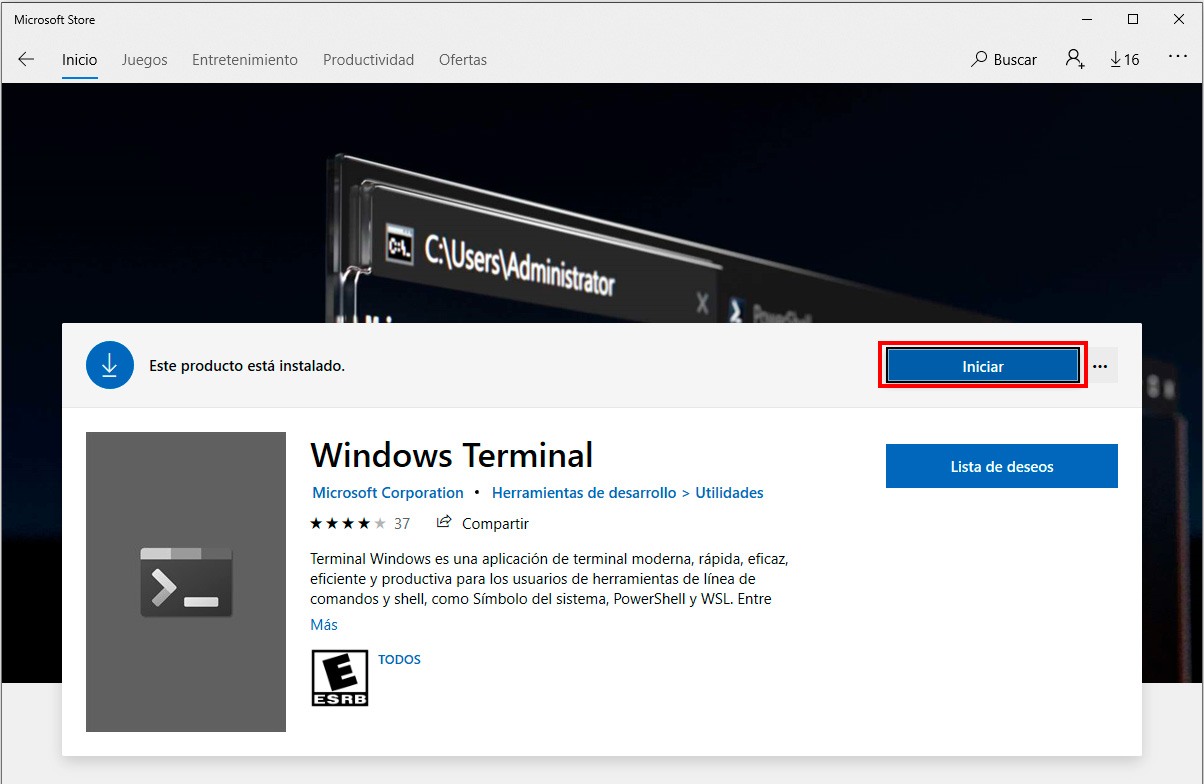
Task: Click the star rating with 37 reviews
Action: (360, 523)
